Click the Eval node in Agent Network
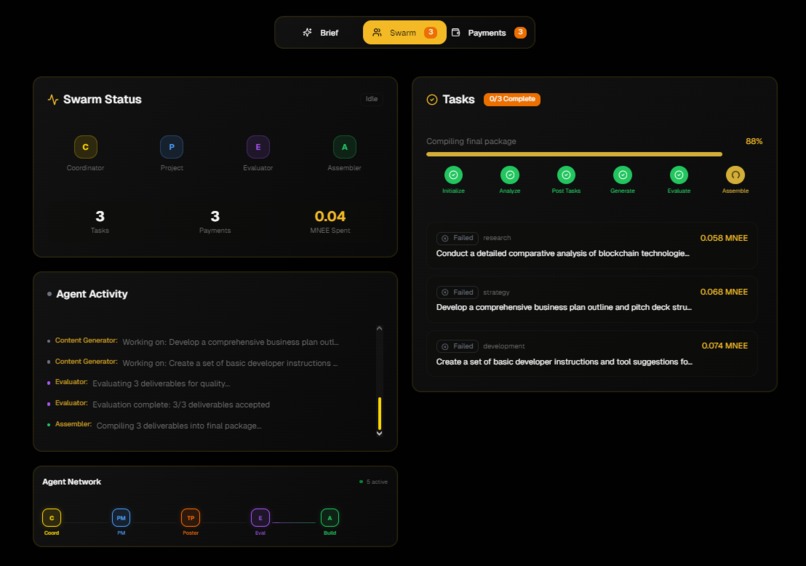 (260, 518)
